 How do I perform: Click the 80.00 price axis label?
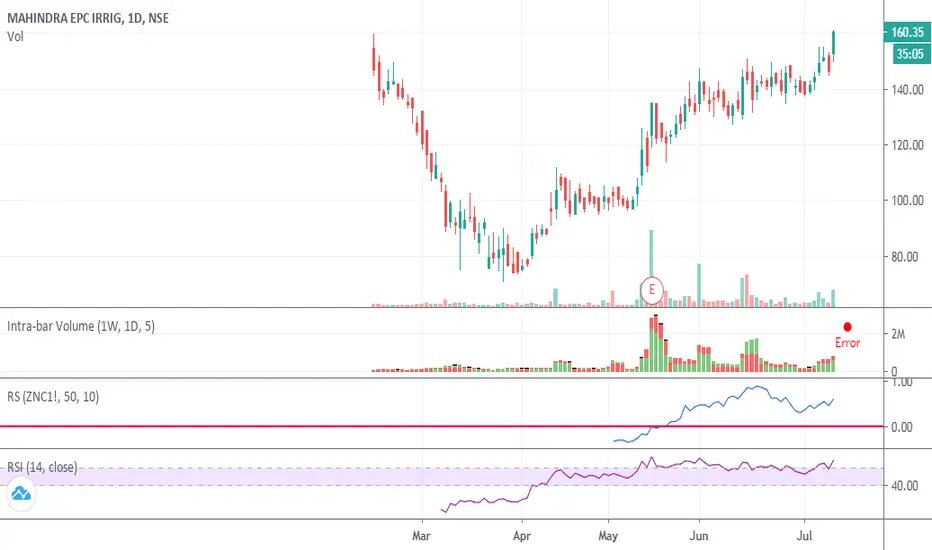(x=905, y=257)
